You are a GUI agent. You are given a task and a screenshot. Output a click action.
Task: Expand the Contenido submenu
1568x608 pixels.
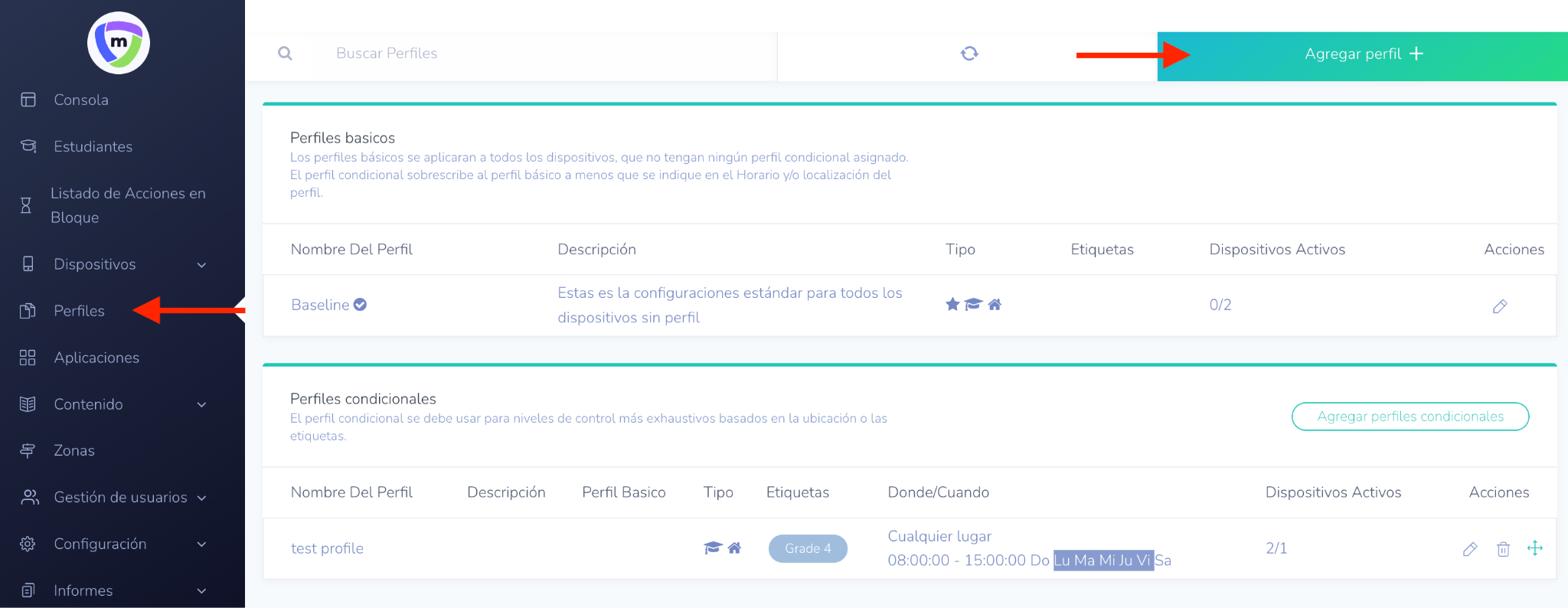[x=202, y=405]
